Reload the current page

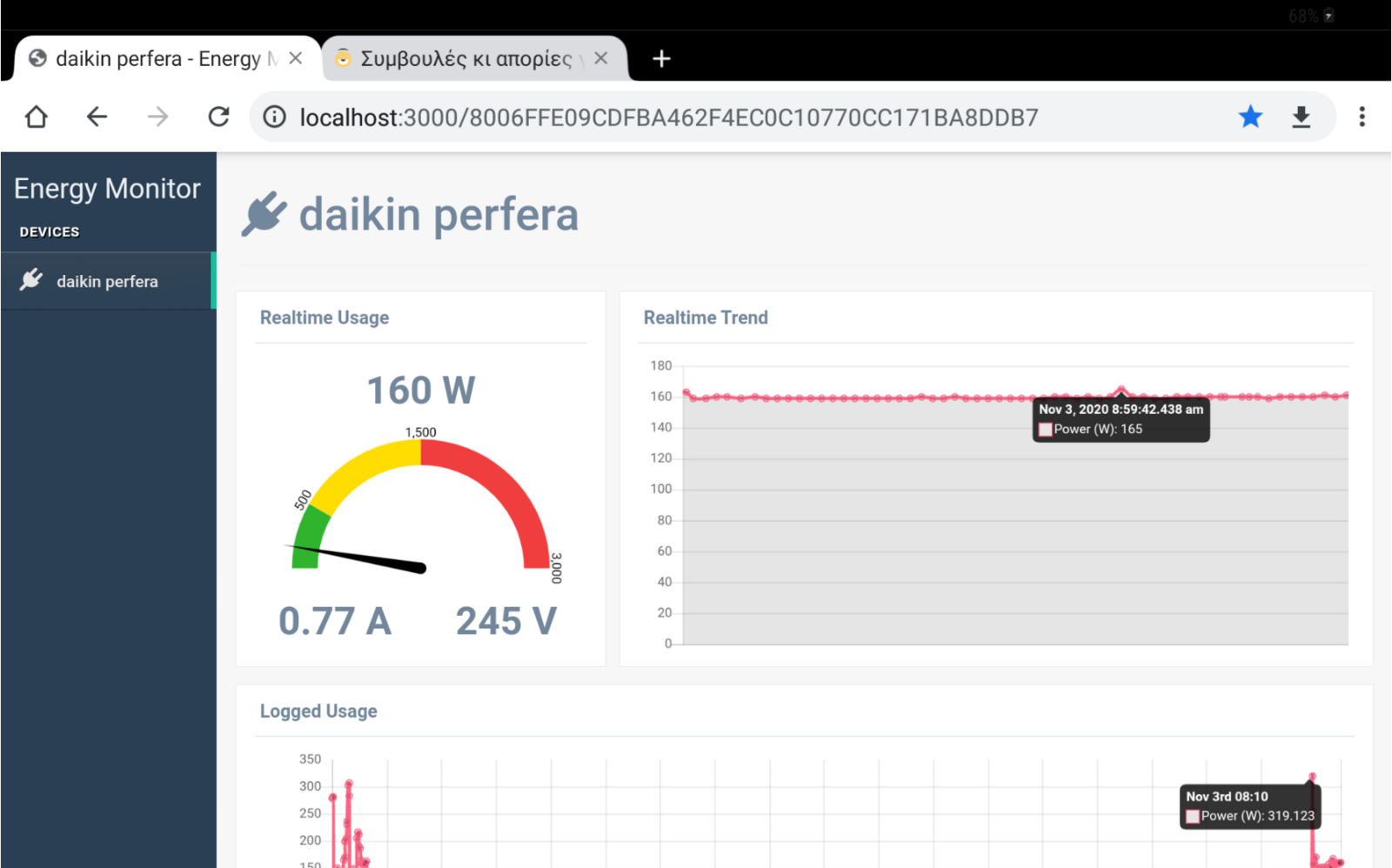218,117
